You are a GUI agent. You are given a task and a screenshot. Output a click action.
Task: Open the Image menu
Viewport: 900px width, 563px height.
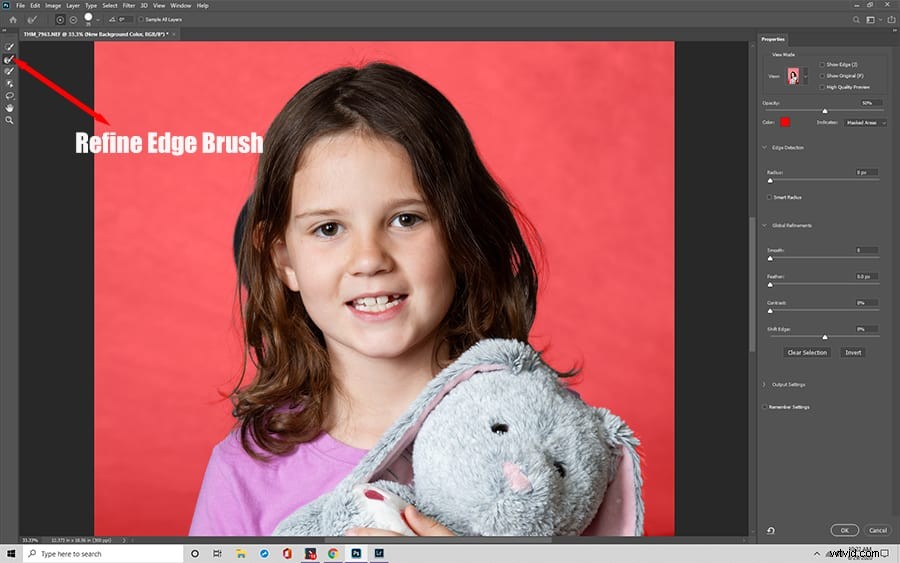[x=53, y=6]
